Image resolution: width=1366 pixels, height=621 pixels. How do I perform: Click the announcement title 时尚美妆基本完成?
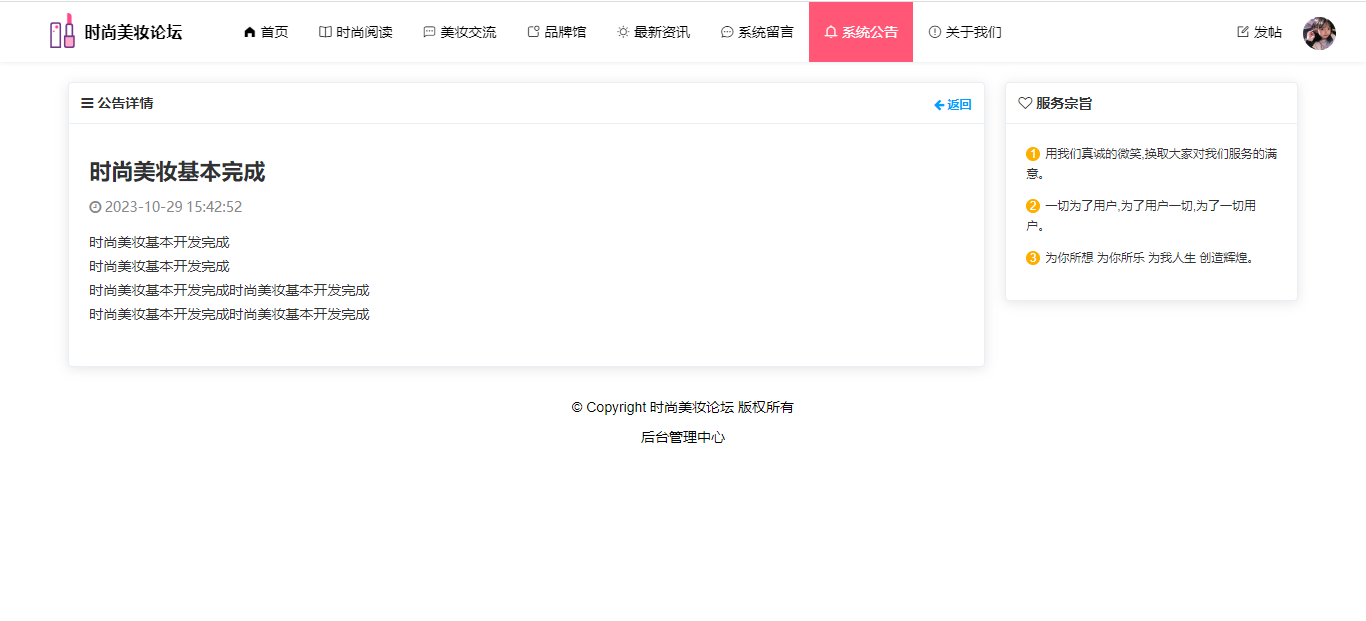coord(177,172)
